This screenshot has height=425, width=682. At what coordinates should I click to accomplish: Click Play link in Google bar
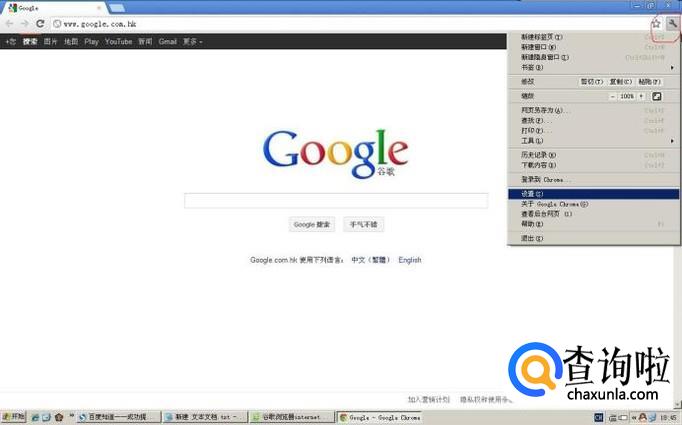point(91,42)
